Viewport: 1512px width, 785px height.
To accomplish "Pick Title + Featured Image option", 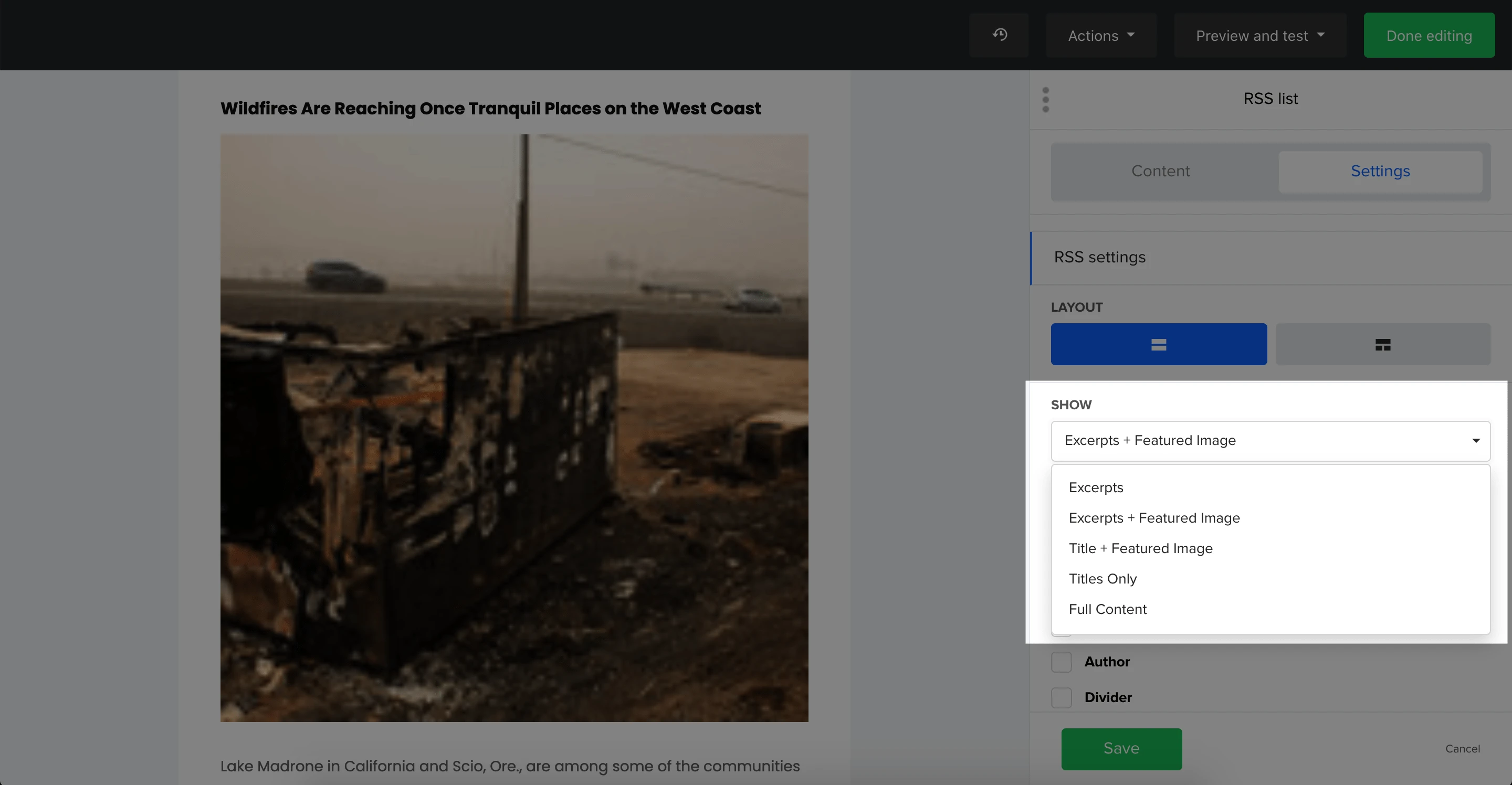I will coord(1140,548).
